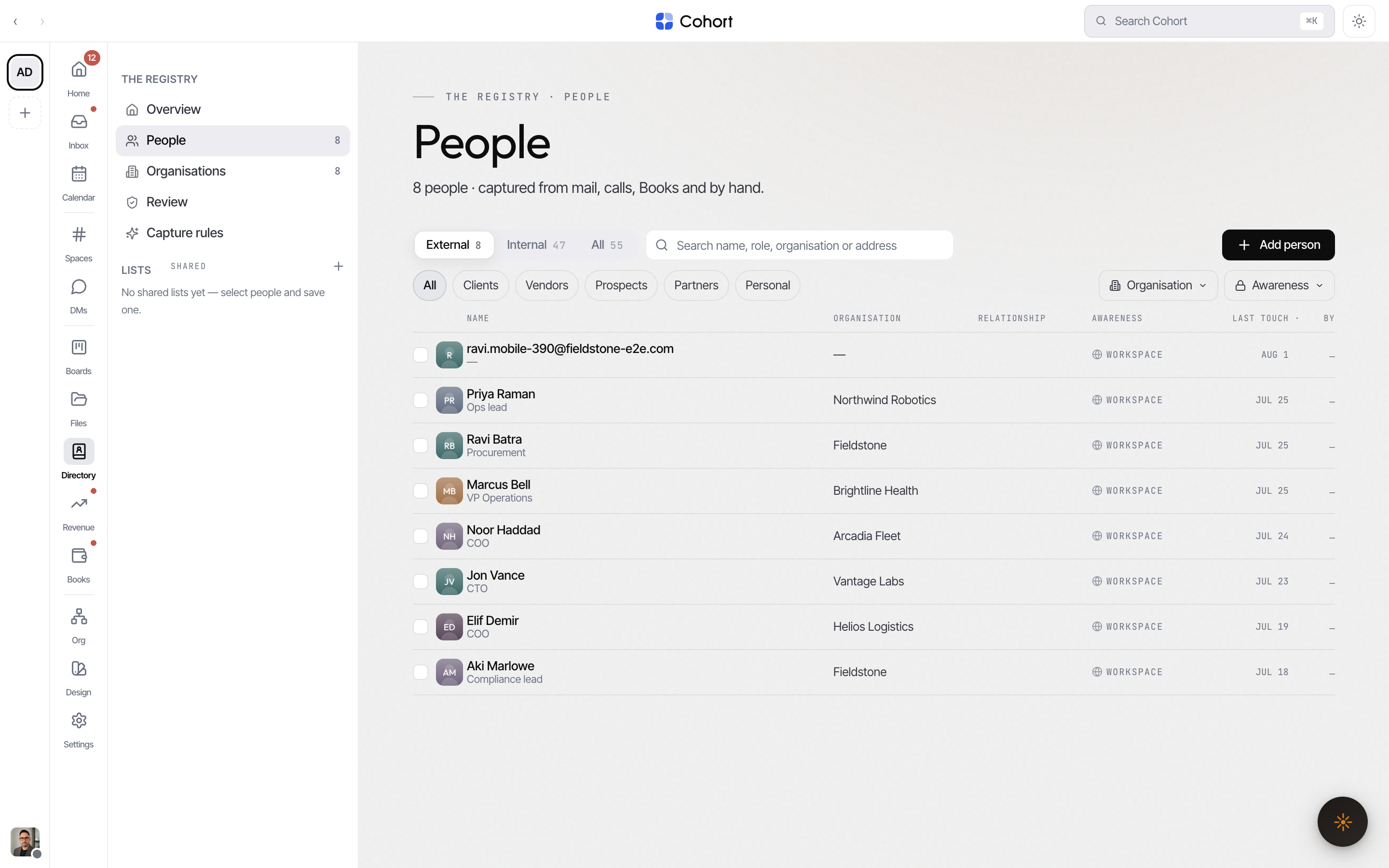Filter by Personal chip

(767, 285)
